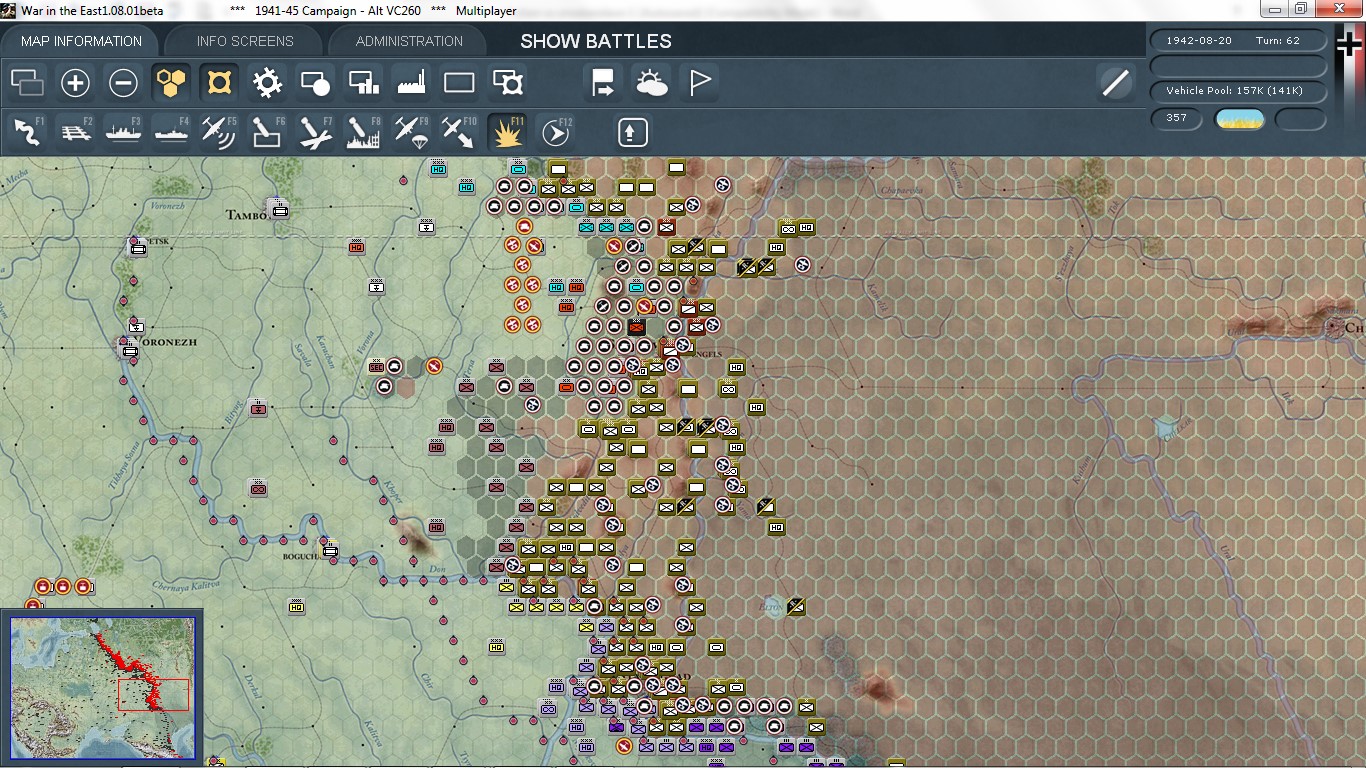The height and width of the screenshot is (768, 1366).
Task: Click the SHOW BATTLES mode title
Action: (x=596, y=41)
